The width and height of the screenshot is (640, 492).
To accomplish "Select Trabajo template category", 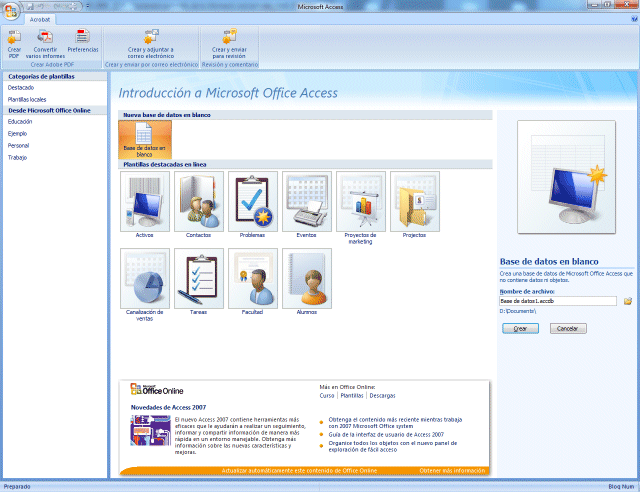I will pyautogui.click(x=18, y=158).
